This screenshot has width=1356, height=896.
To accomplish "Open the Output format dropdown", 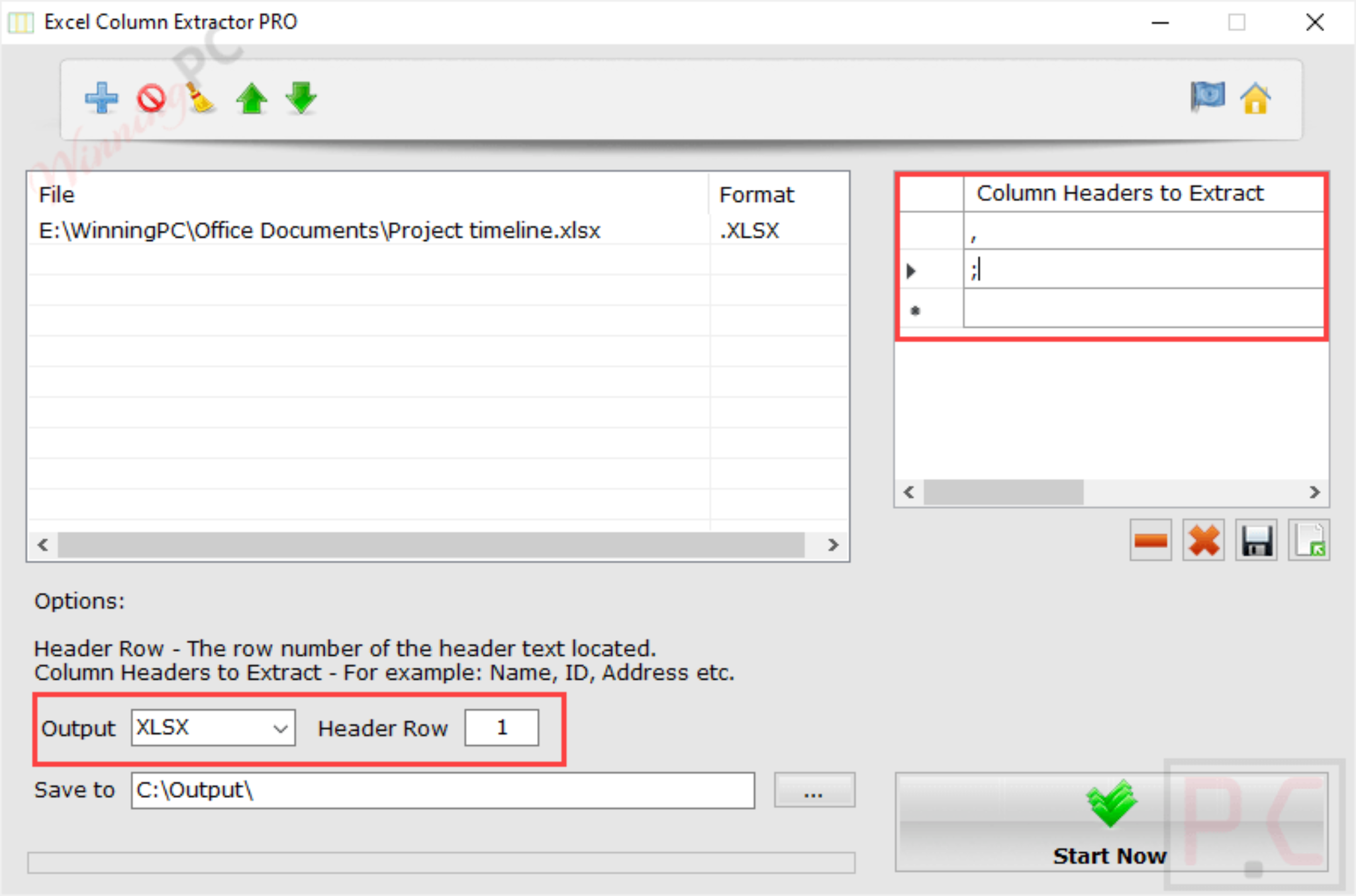I will pyautogui.click(x=281, y=728).
